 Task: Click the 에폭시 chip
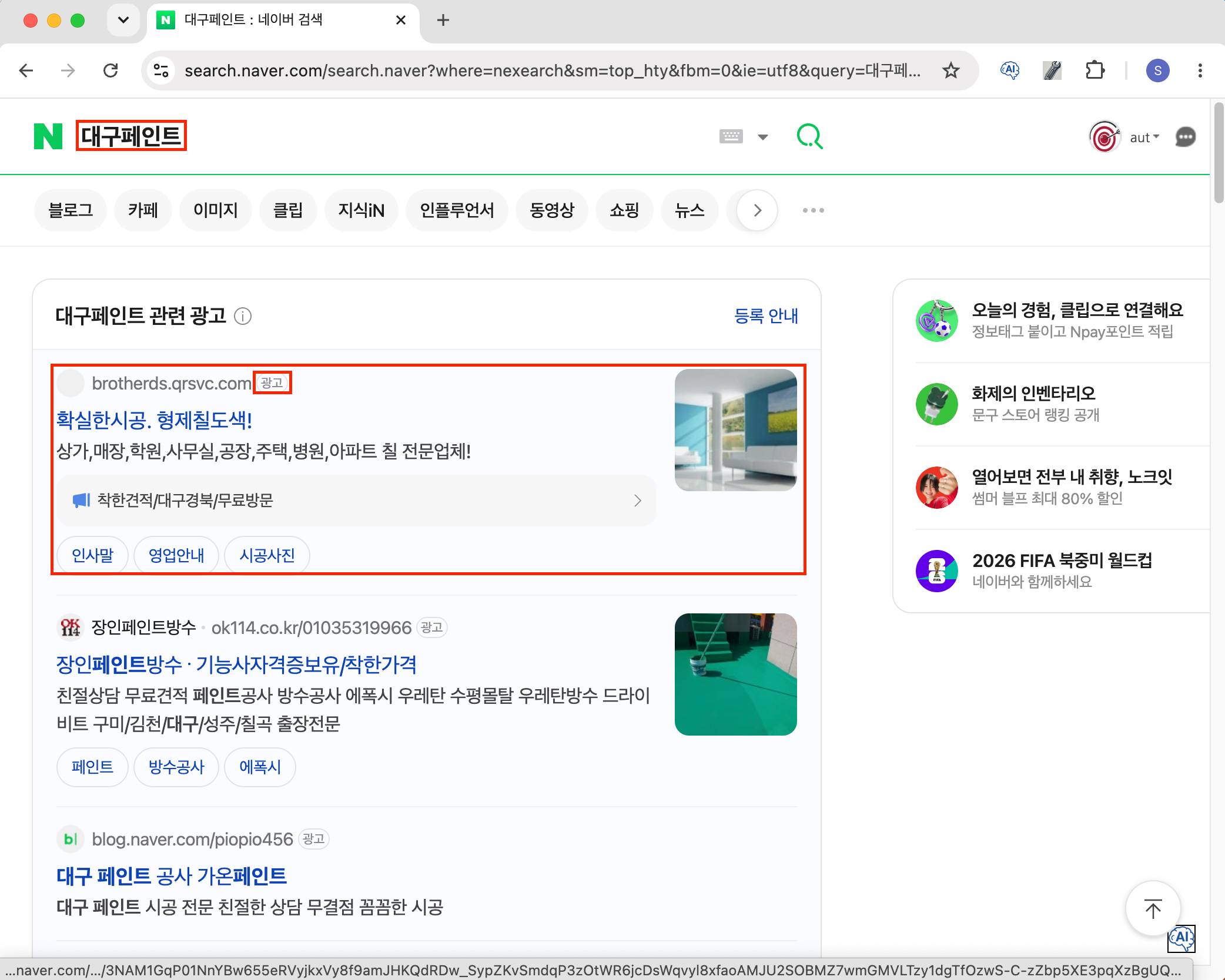coord(260,767)
